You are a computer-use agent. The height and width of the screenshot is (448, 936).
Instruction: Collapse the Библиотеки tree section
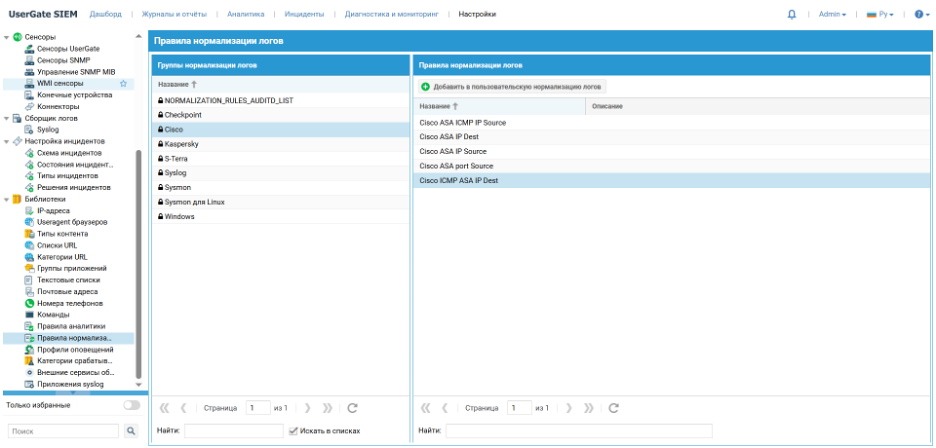(x=6, y=199)
